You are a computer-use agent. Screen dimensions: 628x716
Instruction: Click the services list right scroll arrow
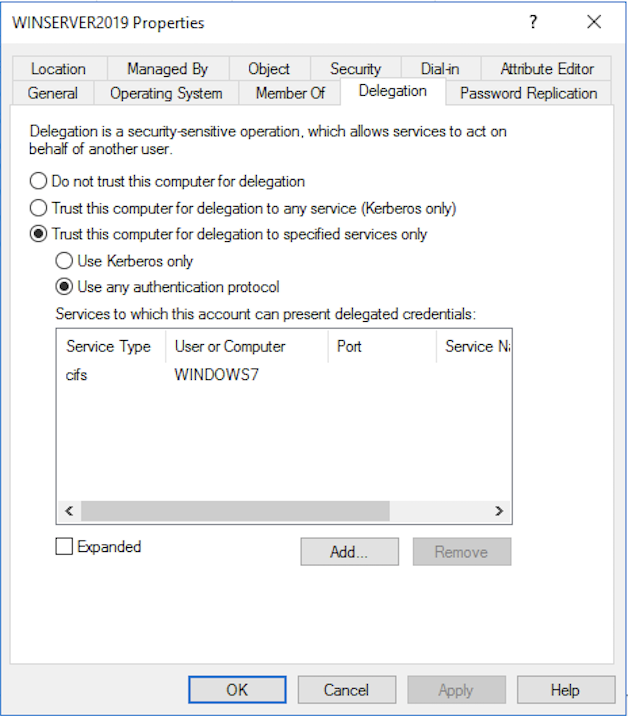(x=499, y=511)
